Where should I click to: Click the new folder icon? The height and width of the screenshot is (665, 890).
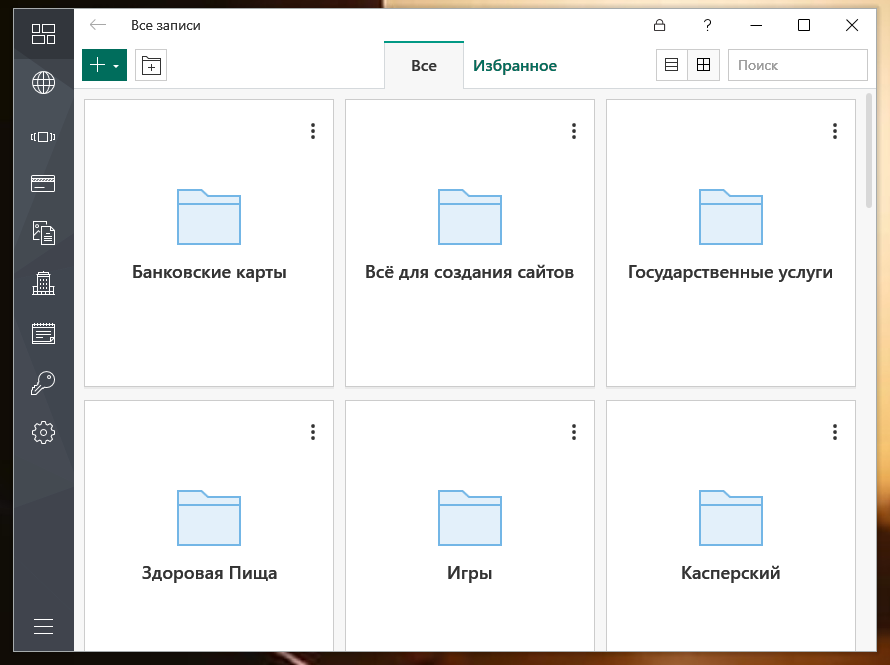[151, 65]
